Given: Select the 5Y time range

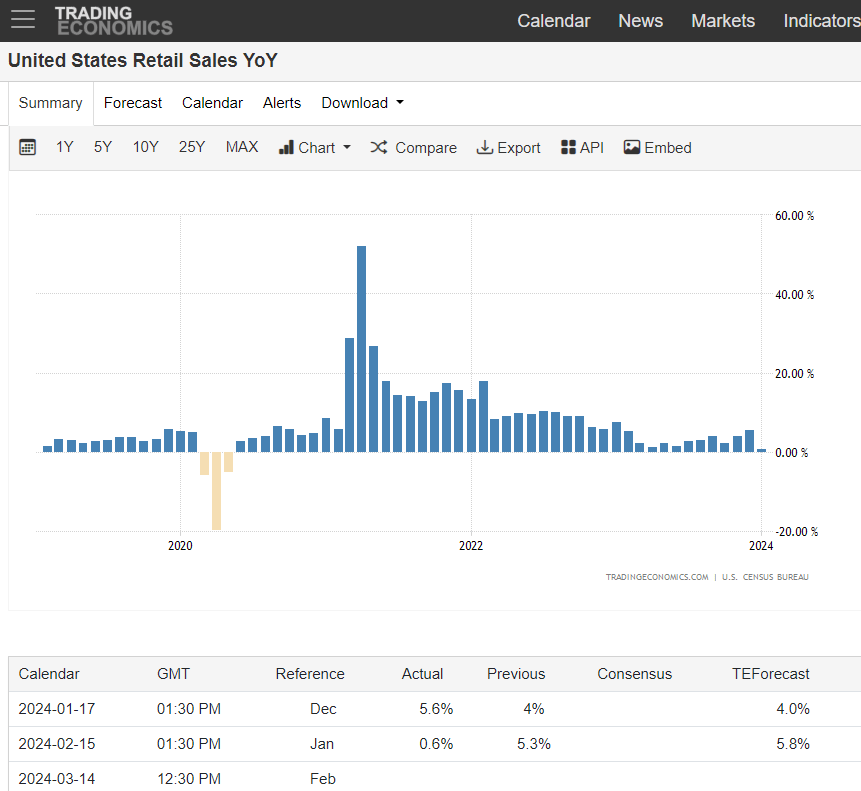Looking at the screenshot, I should [x=103, y=147].
